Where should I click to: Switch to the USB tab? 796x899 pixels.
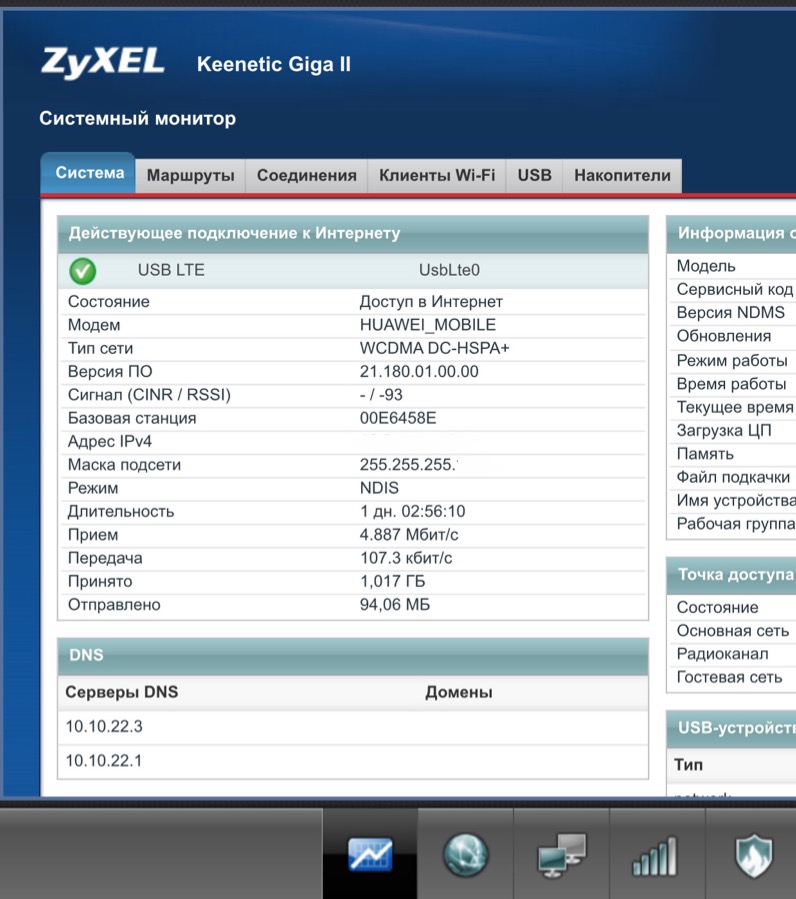click(534, 175)
